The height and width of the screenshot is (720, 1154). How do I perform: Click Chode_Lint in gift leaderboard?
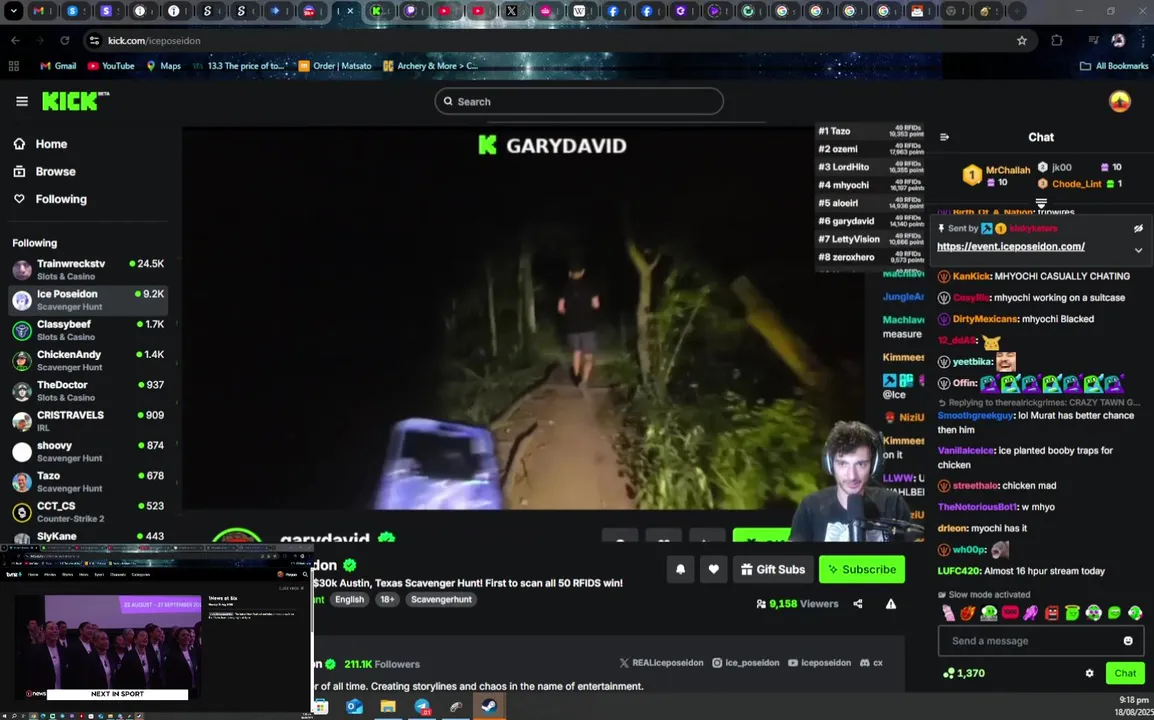(x=1076, y=184)
